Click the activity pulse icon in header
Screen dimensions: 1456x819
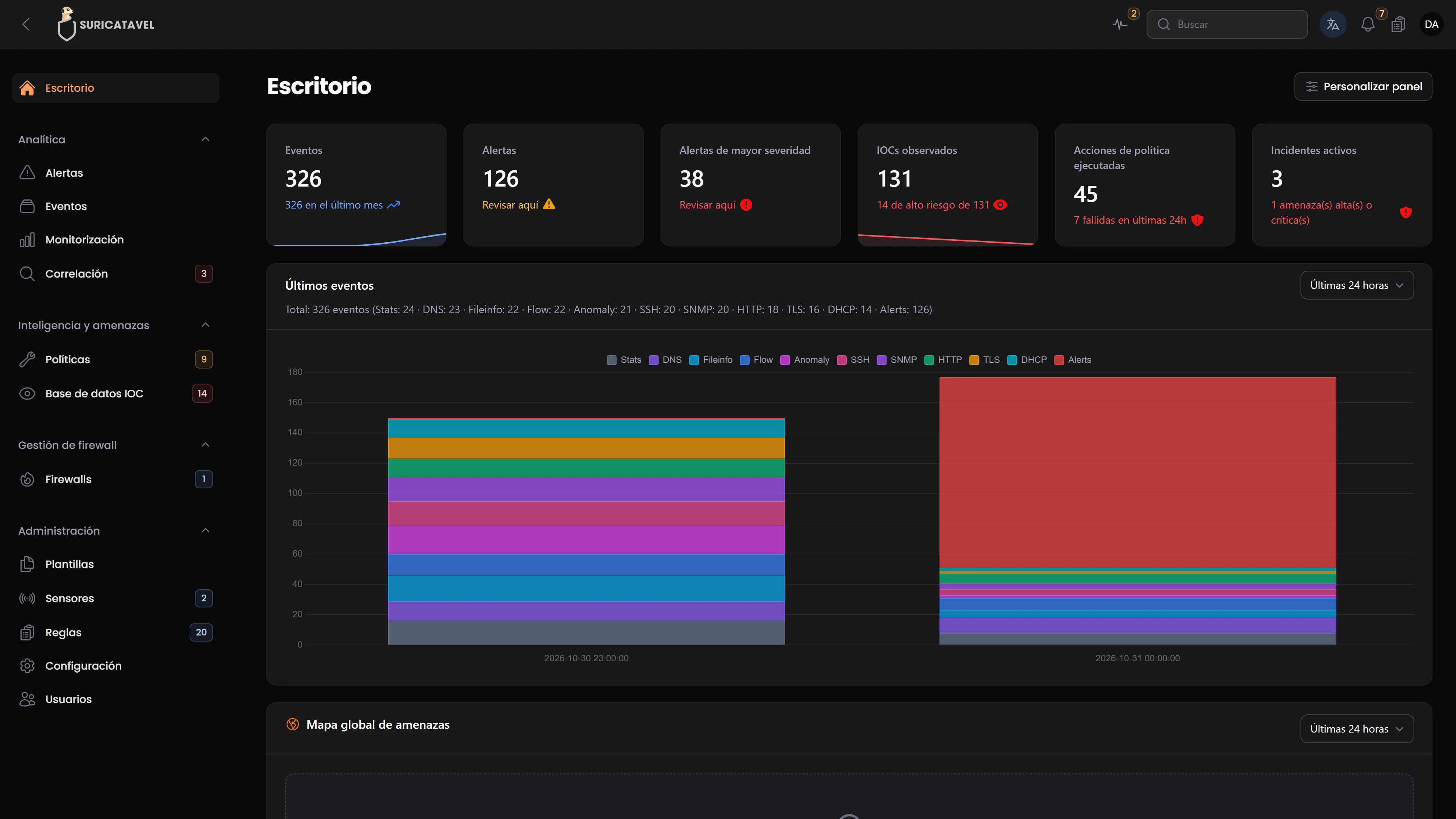coord(1120,24)
